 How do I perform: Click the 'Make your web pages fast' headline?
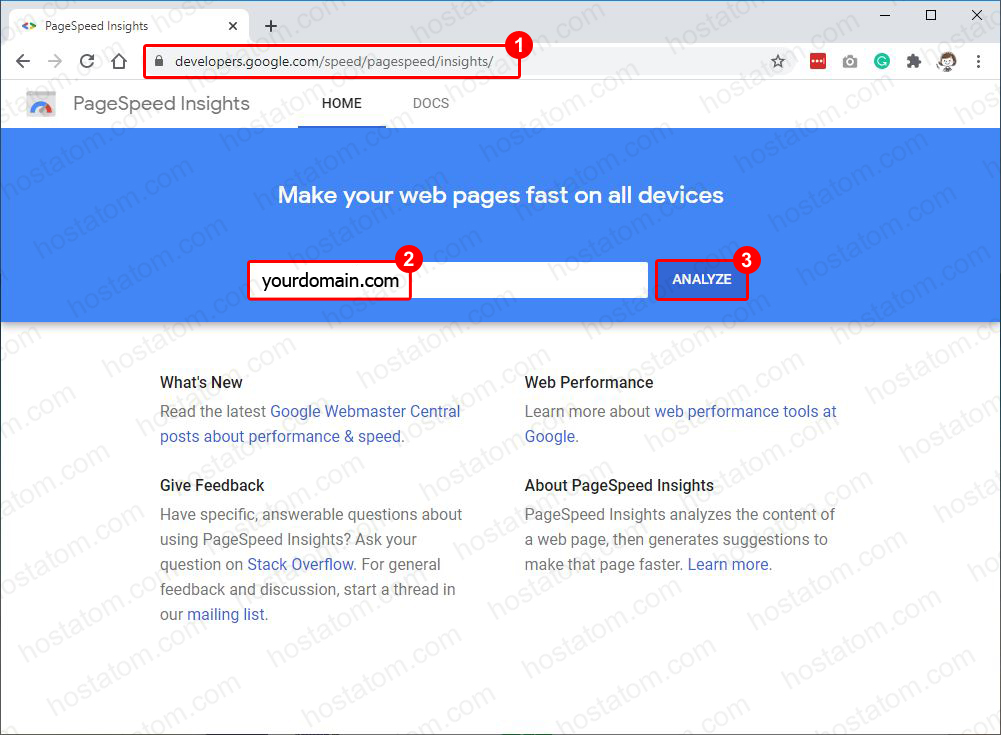click(x=500, y=195)
